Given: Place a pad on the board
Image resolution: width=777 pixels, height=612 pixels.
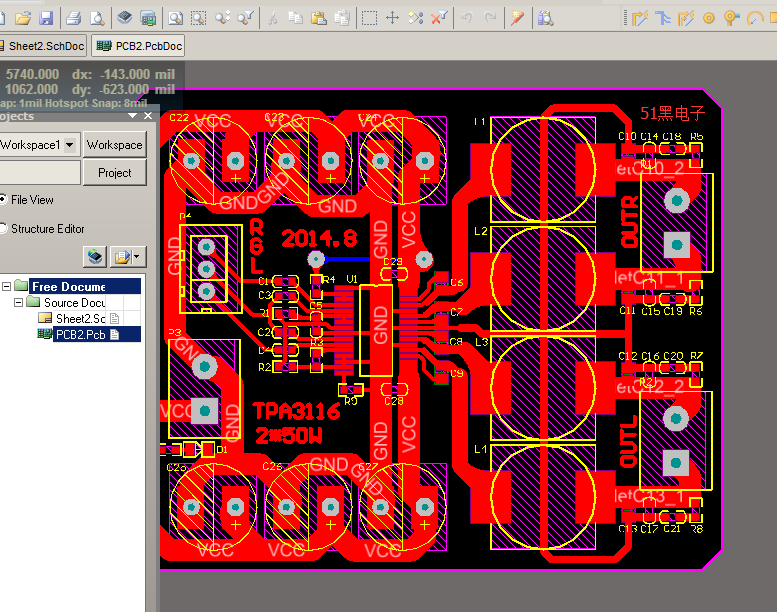Looking at the screenshot, I should click(709, 19).
